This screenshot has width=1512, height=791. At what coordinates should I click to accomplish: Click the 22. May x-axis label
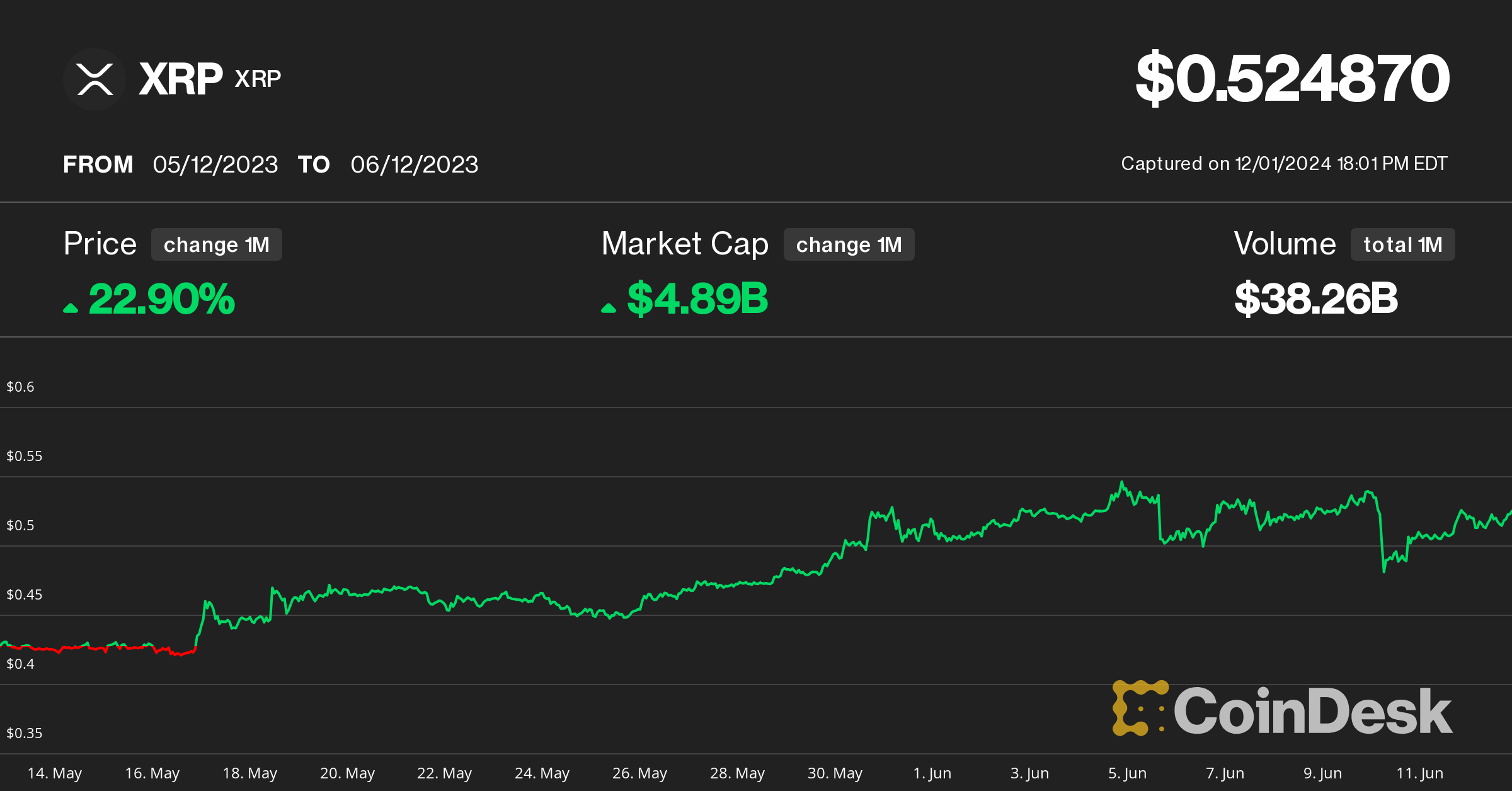click(445, 773)
